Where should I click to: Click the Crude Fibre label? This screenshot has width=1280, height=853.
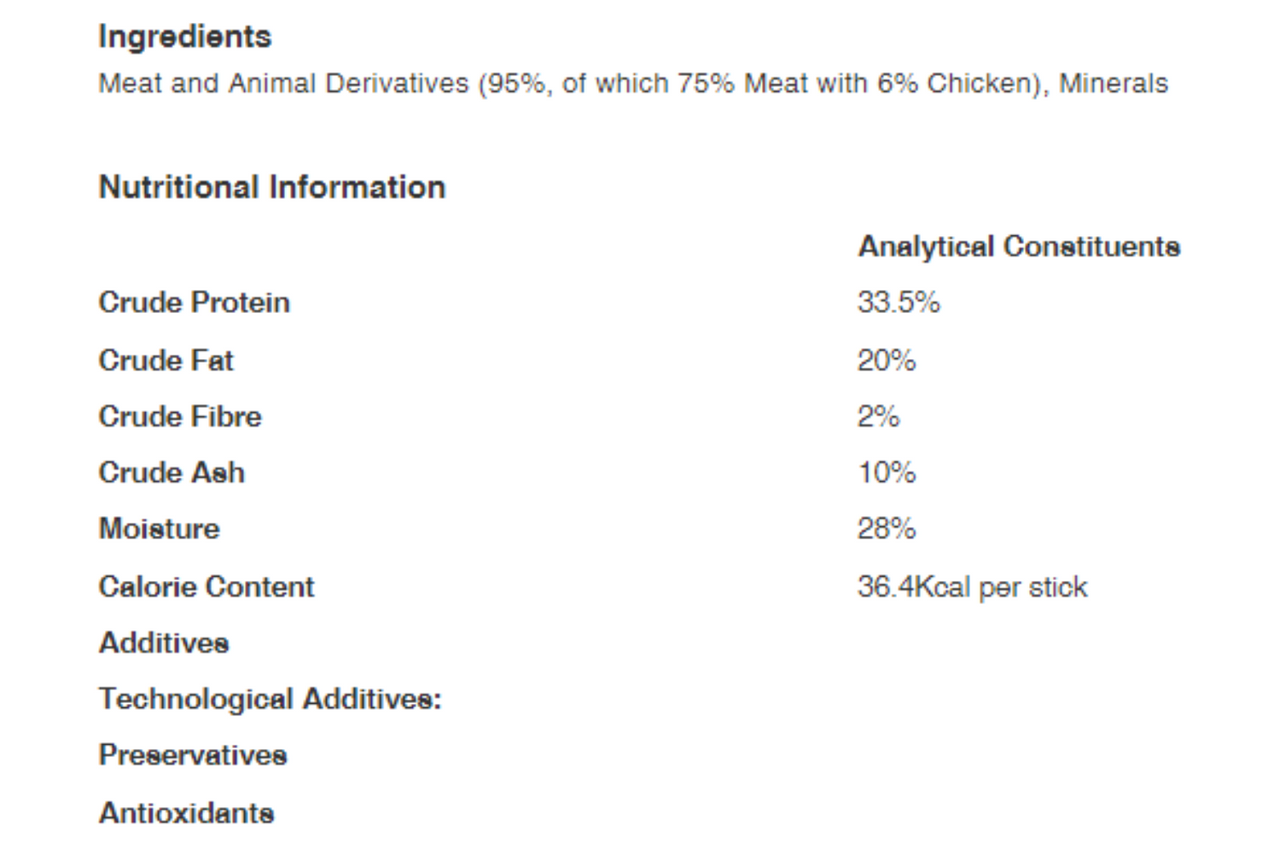tap(180, 416)
